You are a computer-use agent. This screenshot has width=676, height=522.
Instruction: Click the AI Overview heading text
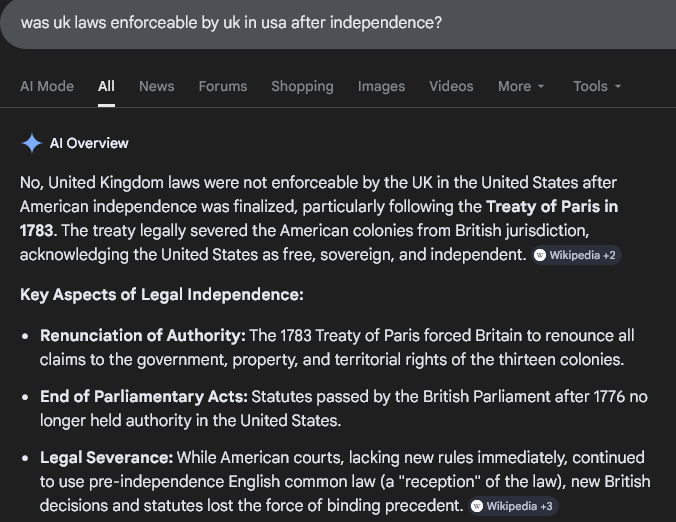89,143
